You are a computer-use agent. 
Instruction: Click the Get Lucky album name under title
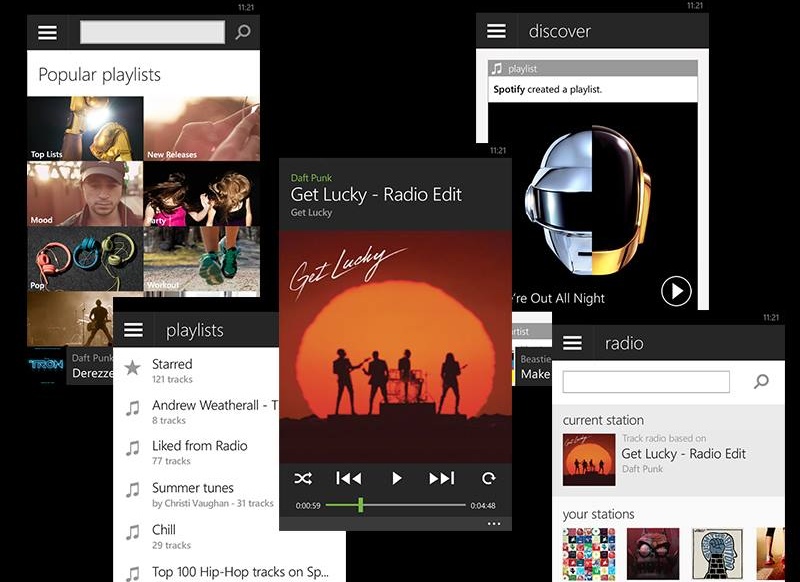point(311,212)
